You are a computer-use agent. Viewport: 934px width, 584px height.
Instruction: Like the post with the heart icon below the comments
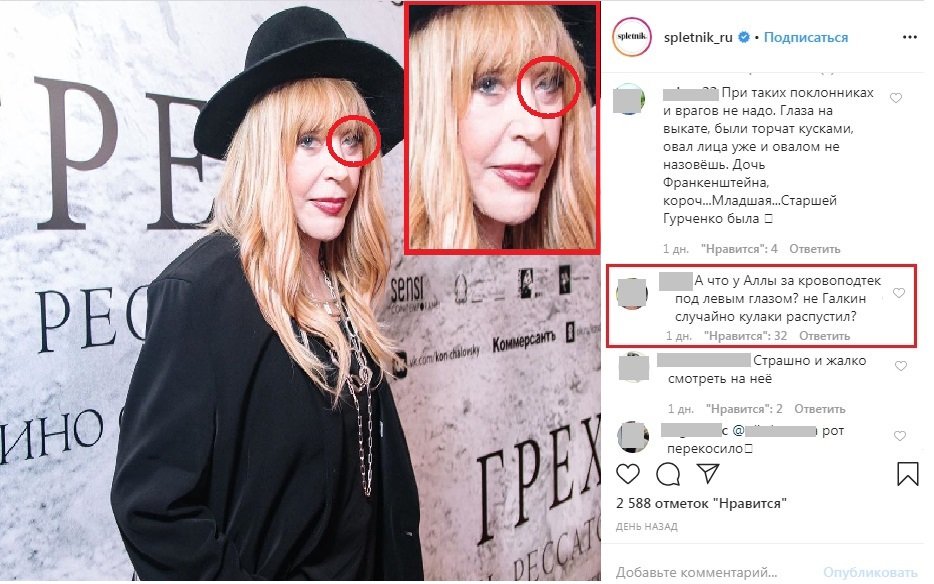coord(628,474)
